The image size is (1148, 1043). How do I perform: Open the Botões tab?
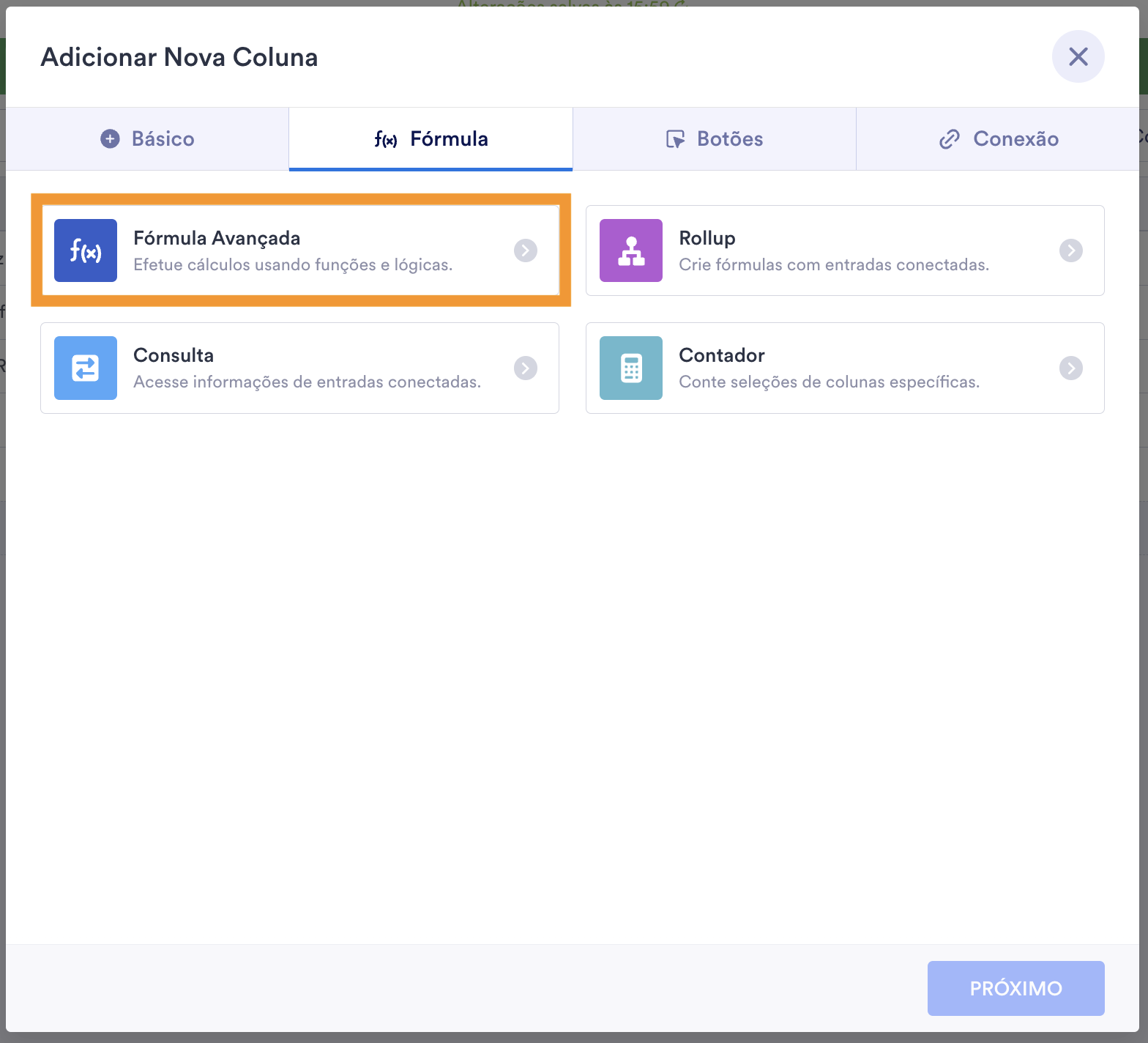click(715, 139)
